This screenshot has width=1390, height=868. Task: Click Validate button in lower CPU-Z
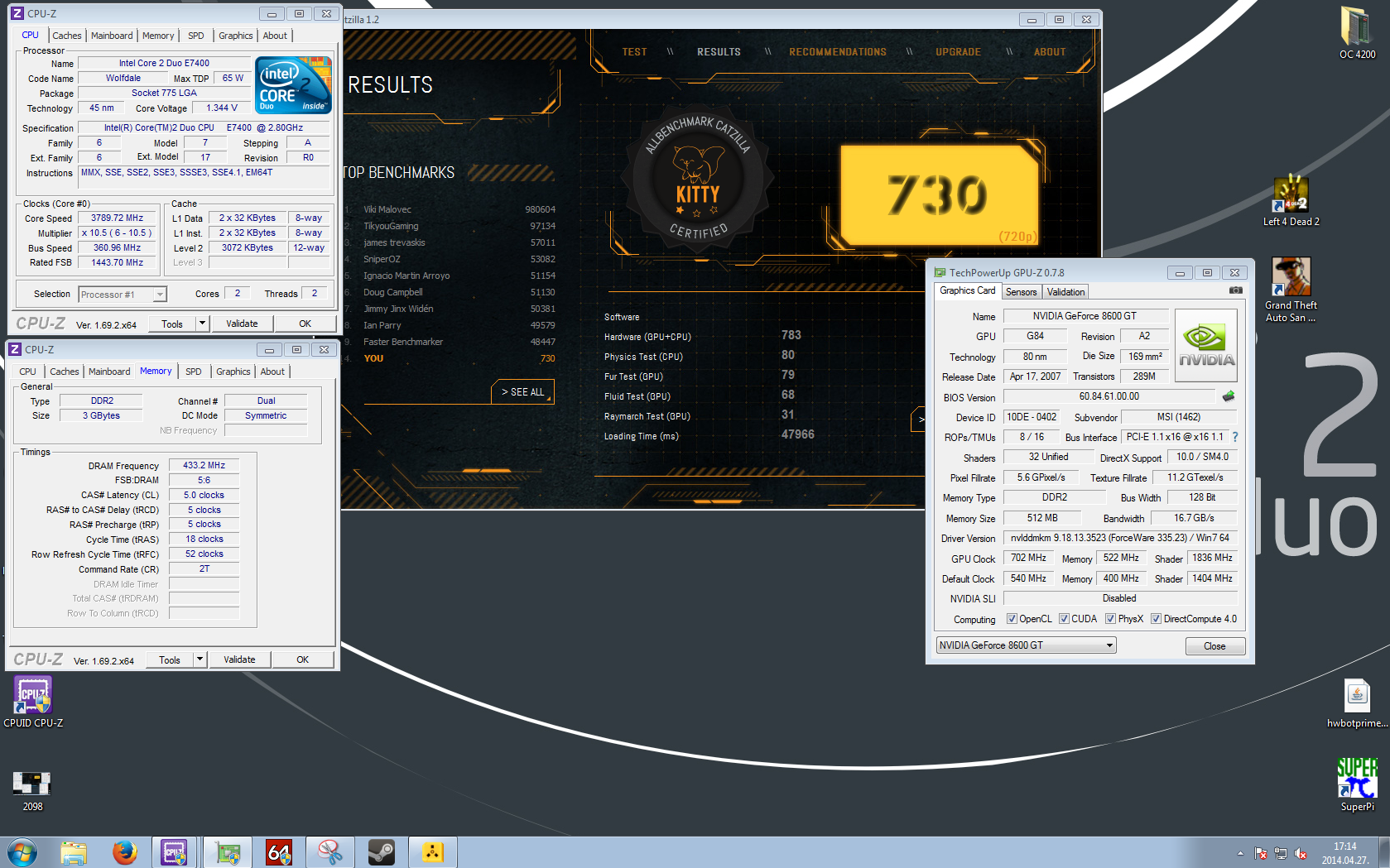pos(239,659)
